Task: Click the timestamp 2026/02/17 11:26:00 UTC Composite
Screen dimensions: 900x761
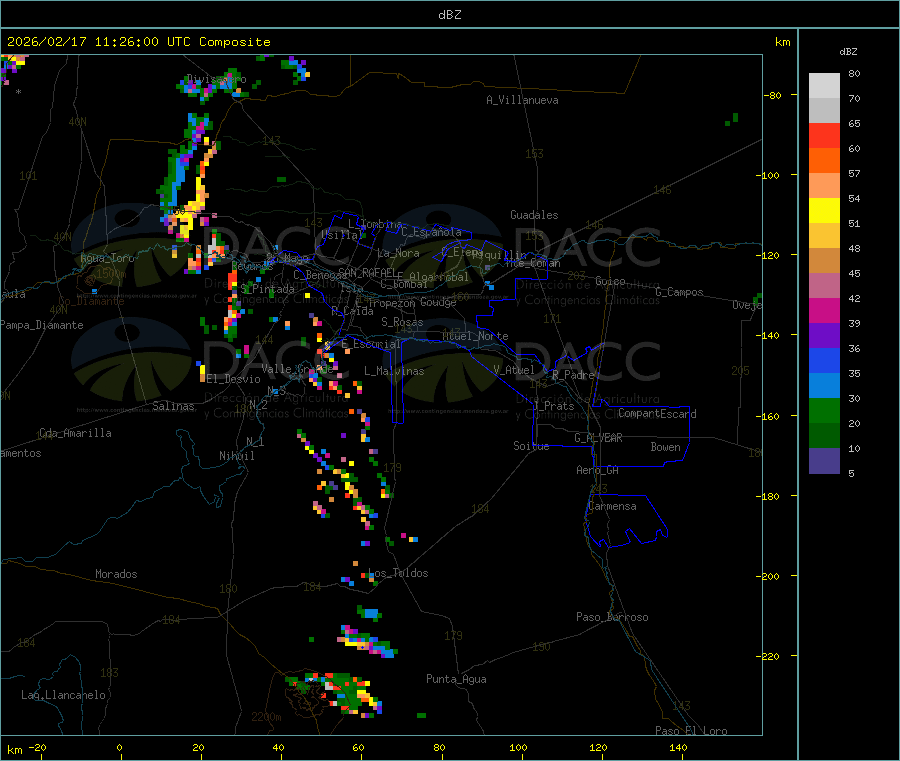Action: [138, 42]
